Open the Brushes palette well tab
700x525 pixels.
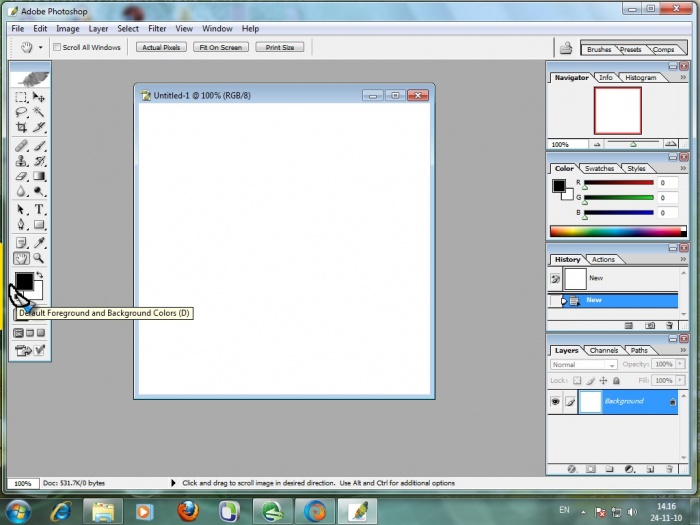click(x=599, y=50)
